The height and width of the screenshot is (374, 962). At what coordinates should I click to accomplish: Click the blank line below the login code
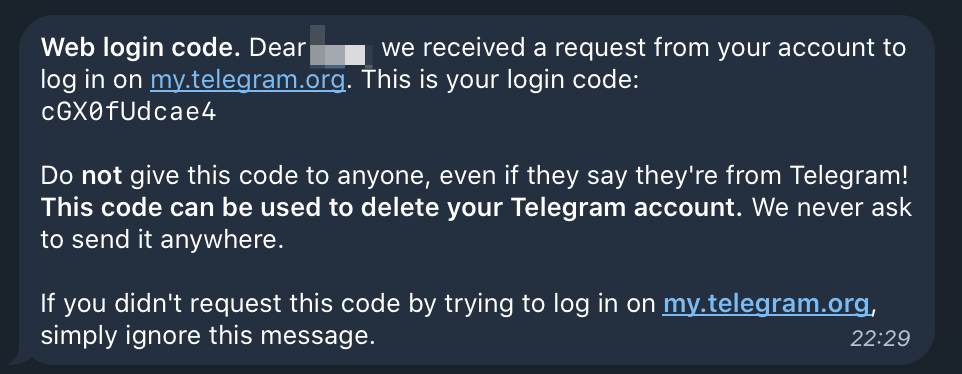[x=429, y=145]
